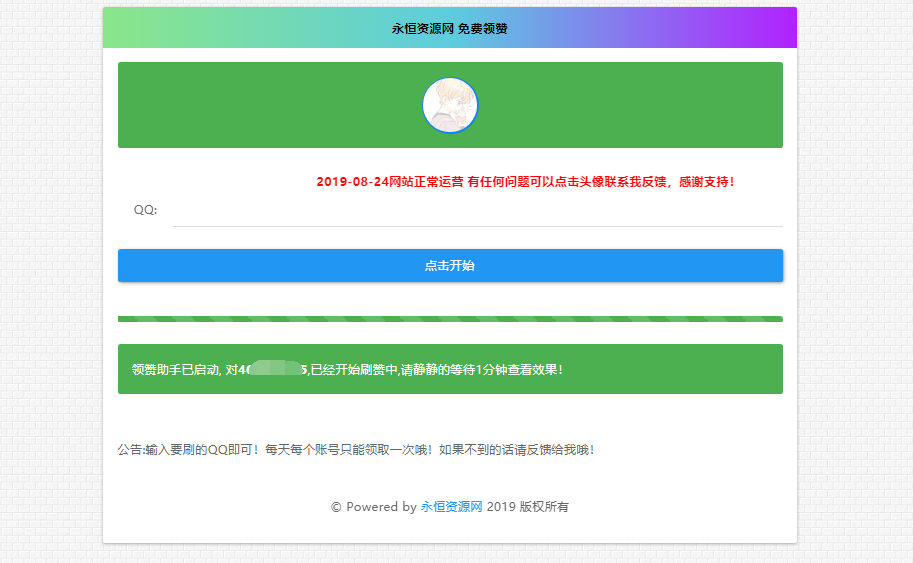Open the 永恒资源网 footer link

pos(451,507)
